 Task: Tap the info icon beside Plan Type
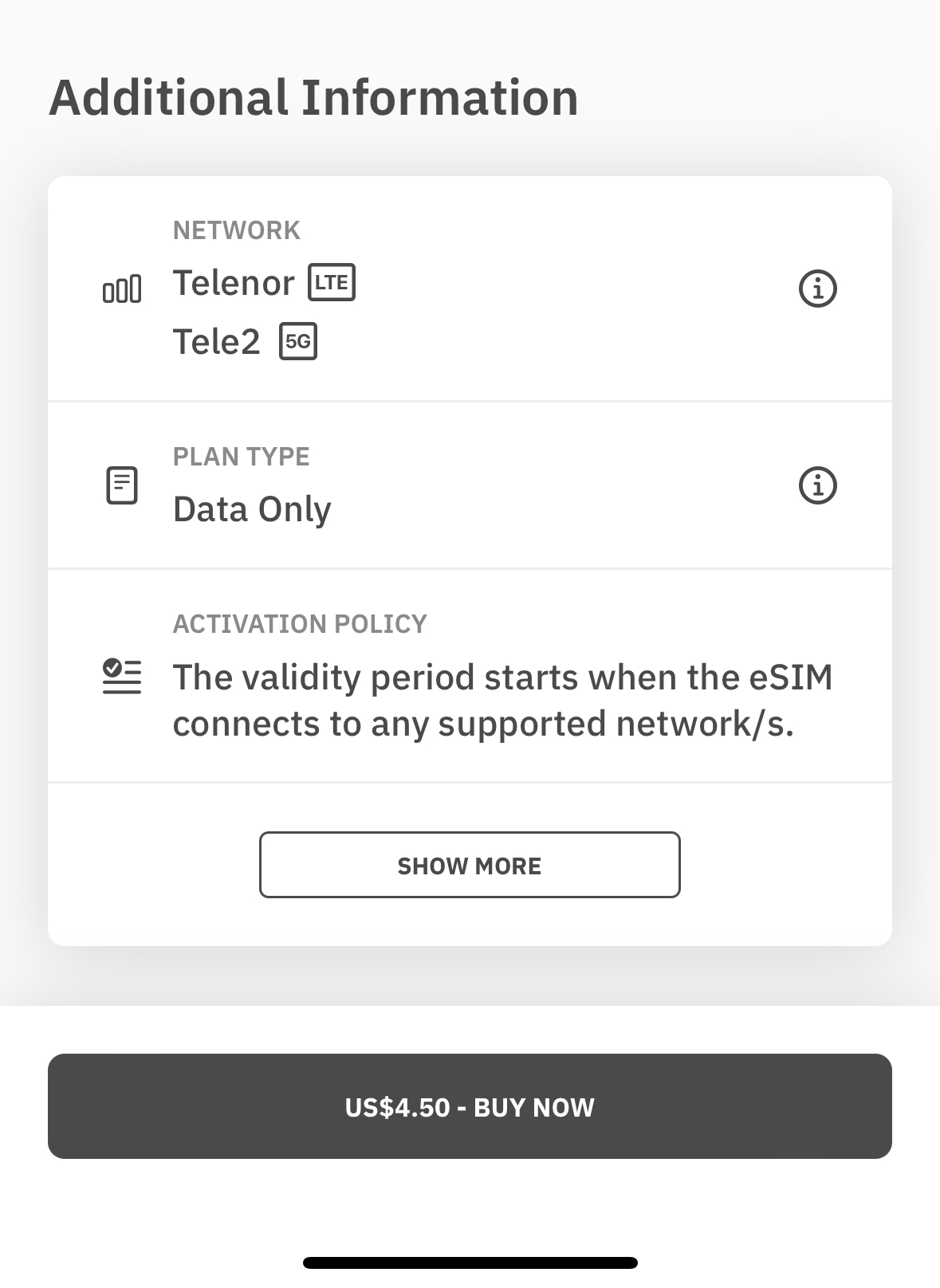pyautogui.click(x=817, y=485)
